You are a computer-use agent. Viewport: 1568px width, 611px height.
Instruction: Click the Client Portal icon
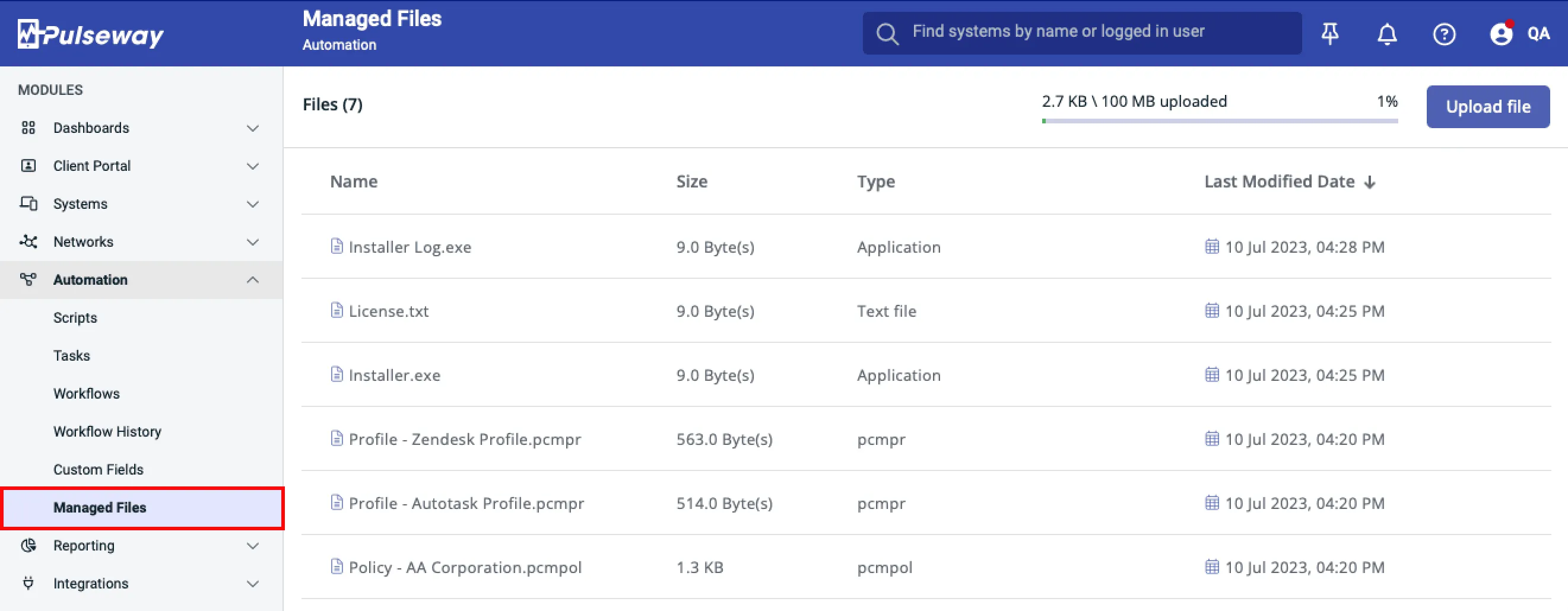28,166
